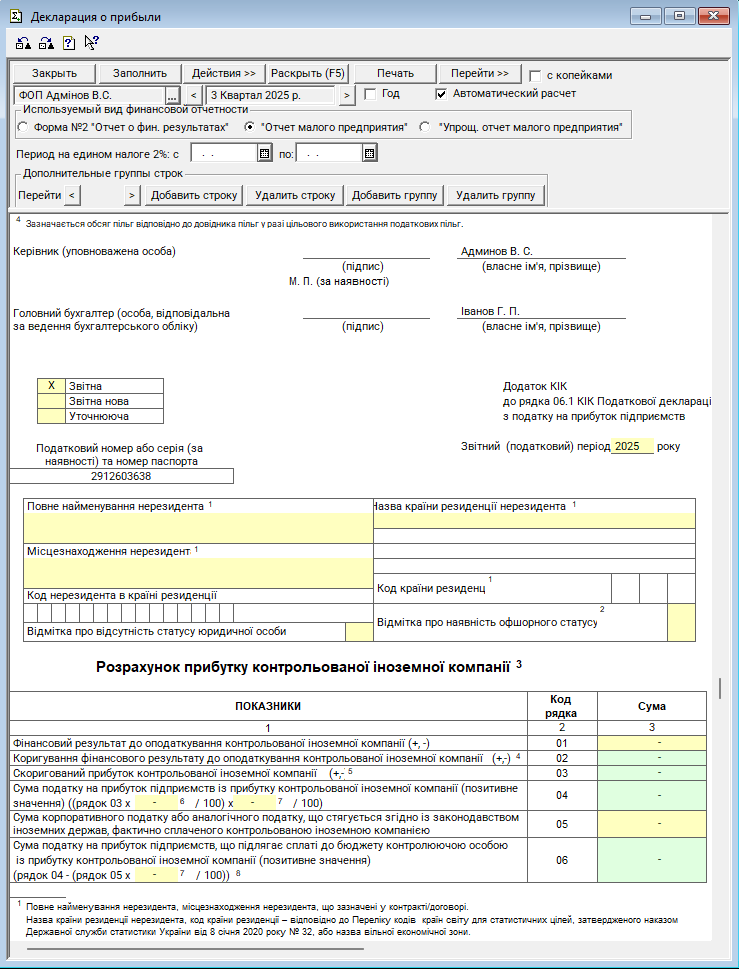Enable the "с копейками" checkbox

coord(536,75)
